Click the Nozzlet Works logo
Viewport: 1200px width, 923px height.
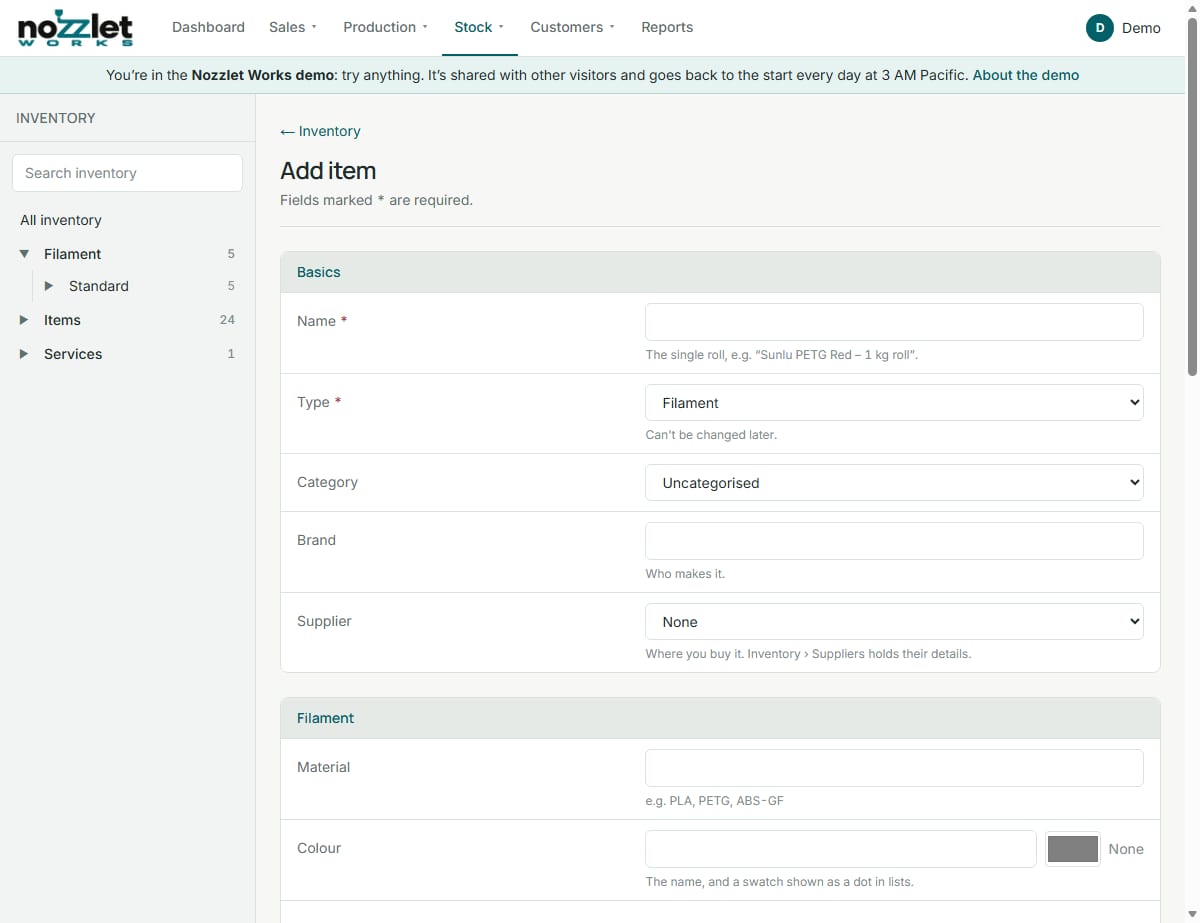pyautogui.click(x=76, y=28)
